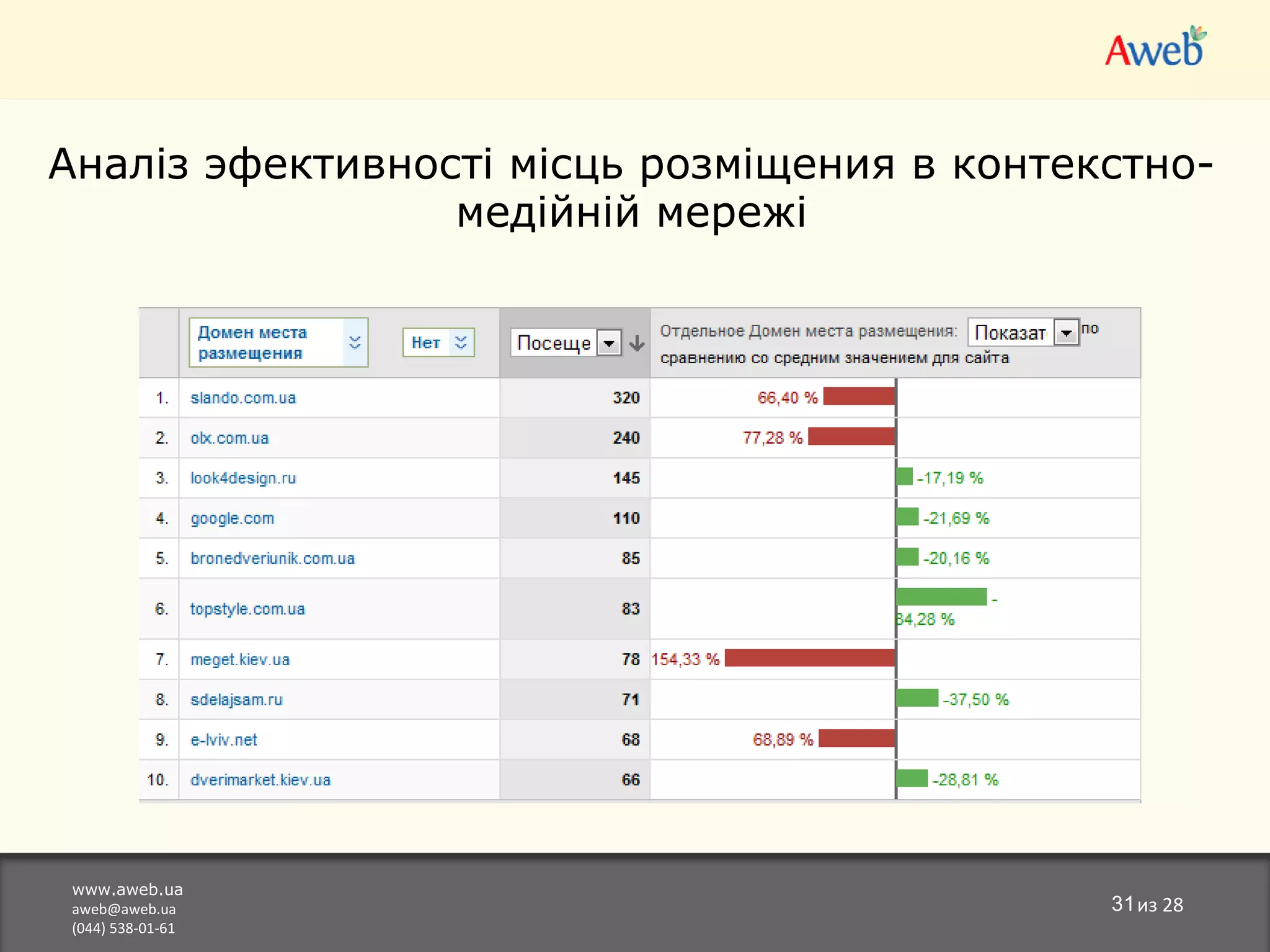
Task: Click the 77,28 % comparison value
Action: (x=773, y=438)
